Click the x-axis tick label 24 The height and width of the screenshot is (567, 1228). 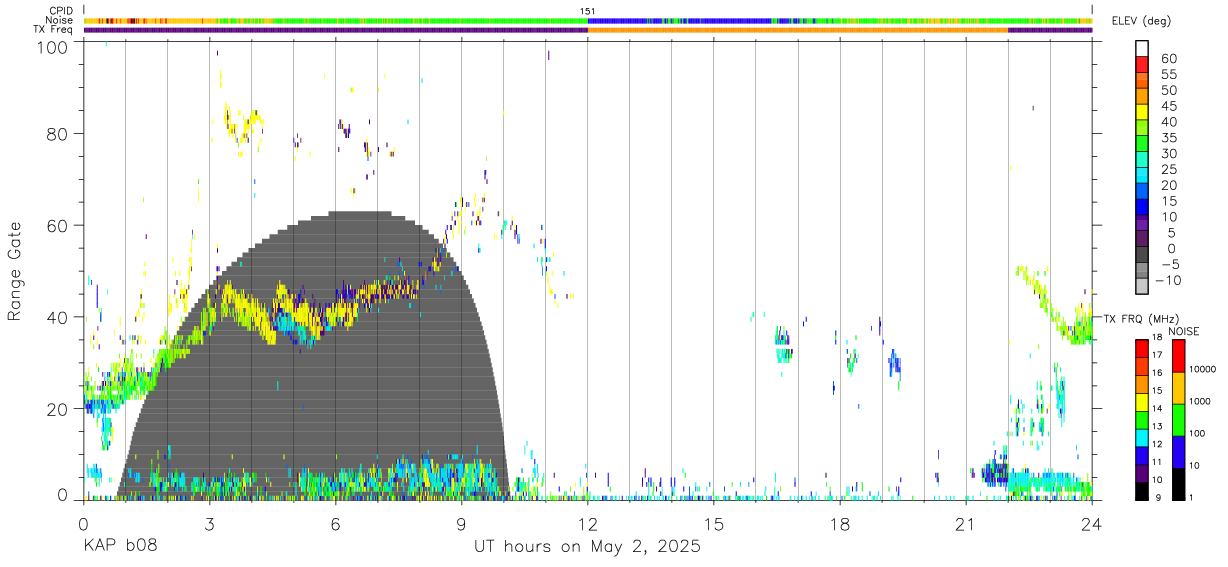[1092, 524]
